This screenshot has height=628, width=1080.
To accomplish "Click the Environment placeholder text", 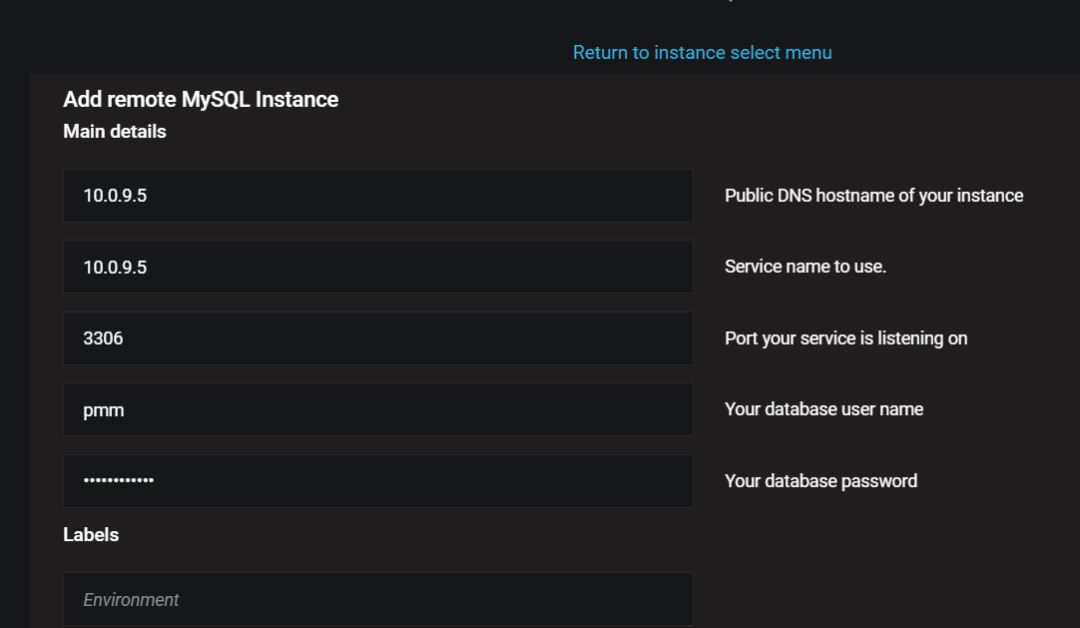I will (131, 600).
